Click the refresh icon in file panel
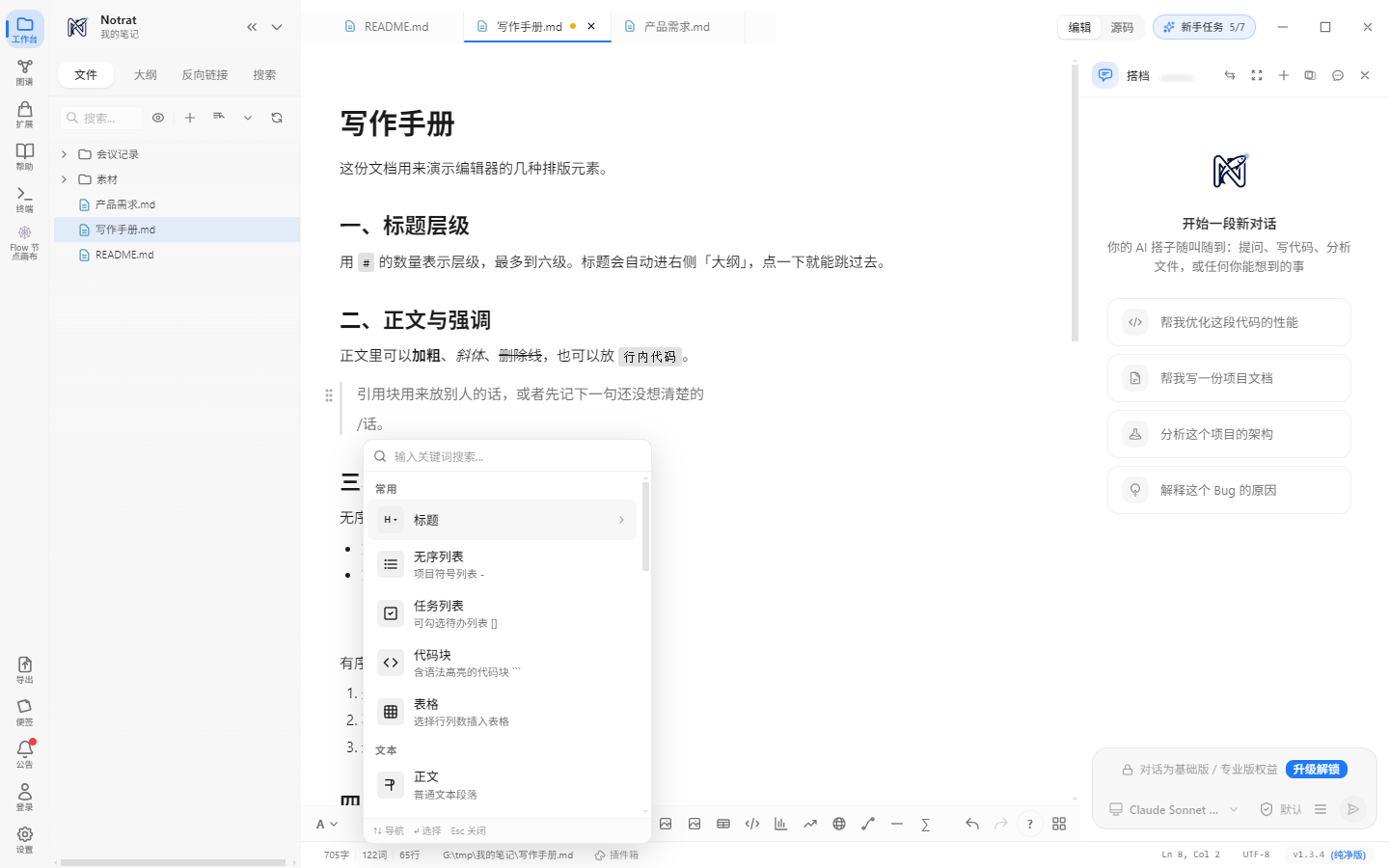Image resolution: width=1389 pixels, height=868 pixels. point(277,118)
